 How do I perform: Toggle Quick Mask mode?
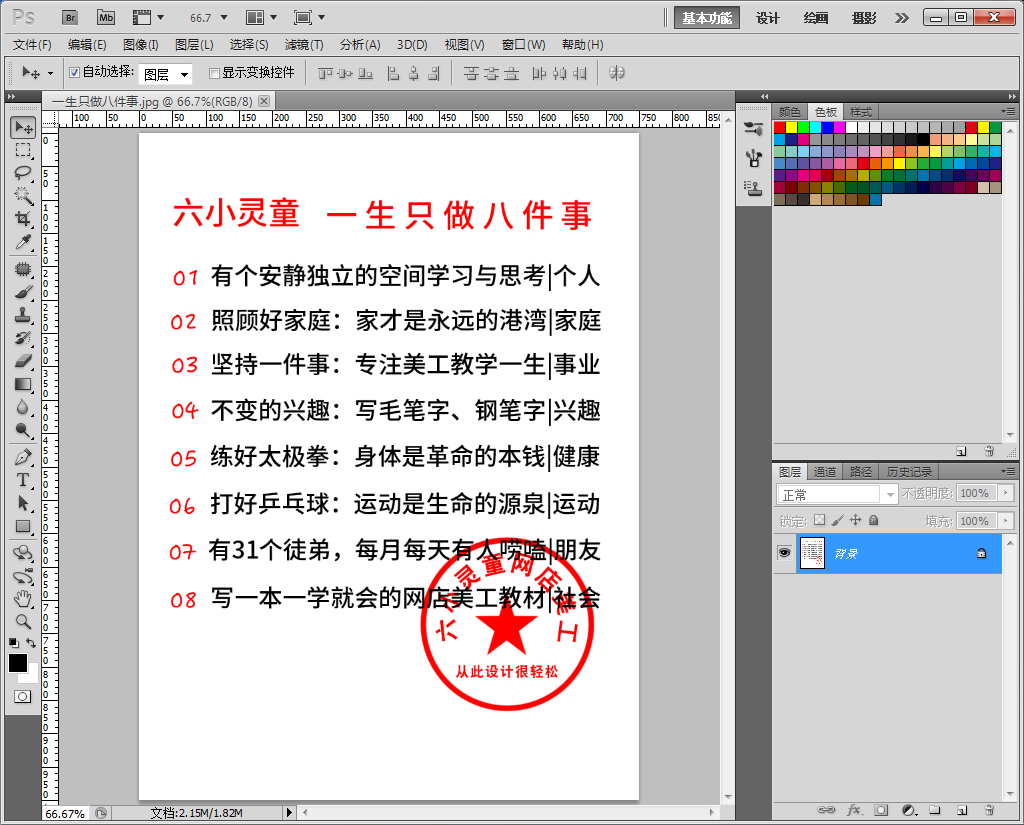click(x=23, y=696)
